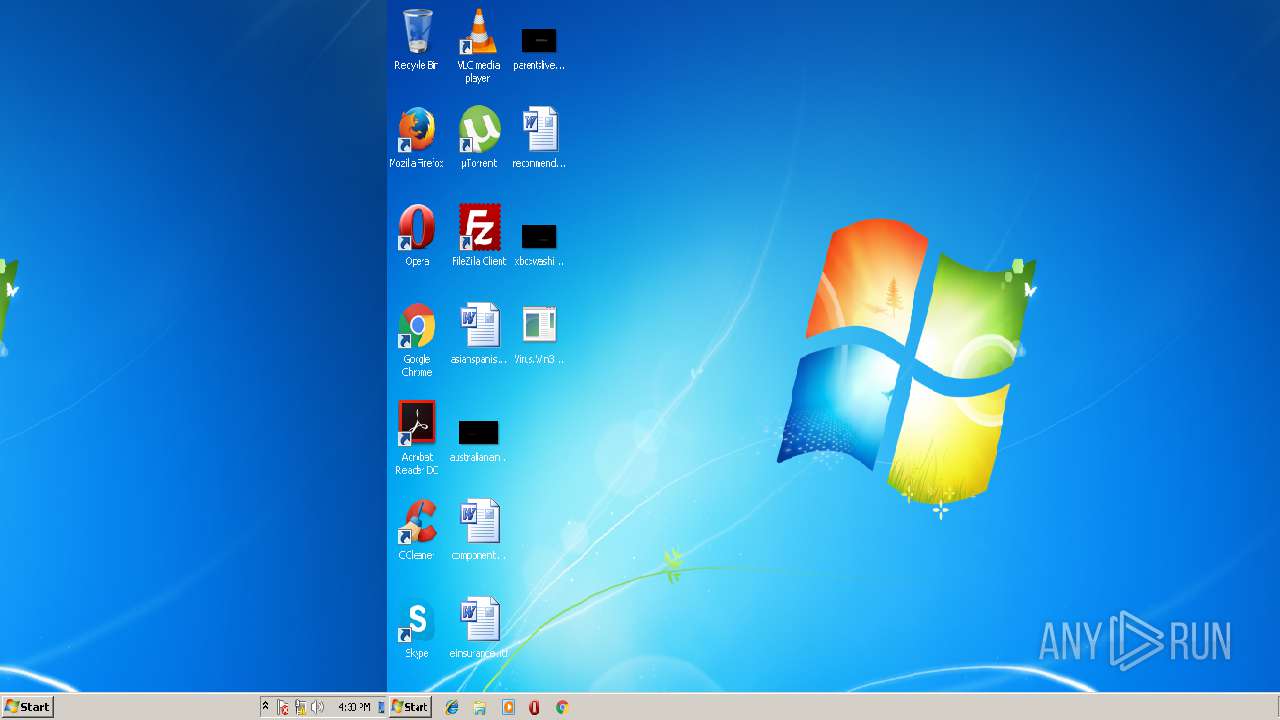
Task: Click the Opera icon in the taskbar
Action: (534, 707)
